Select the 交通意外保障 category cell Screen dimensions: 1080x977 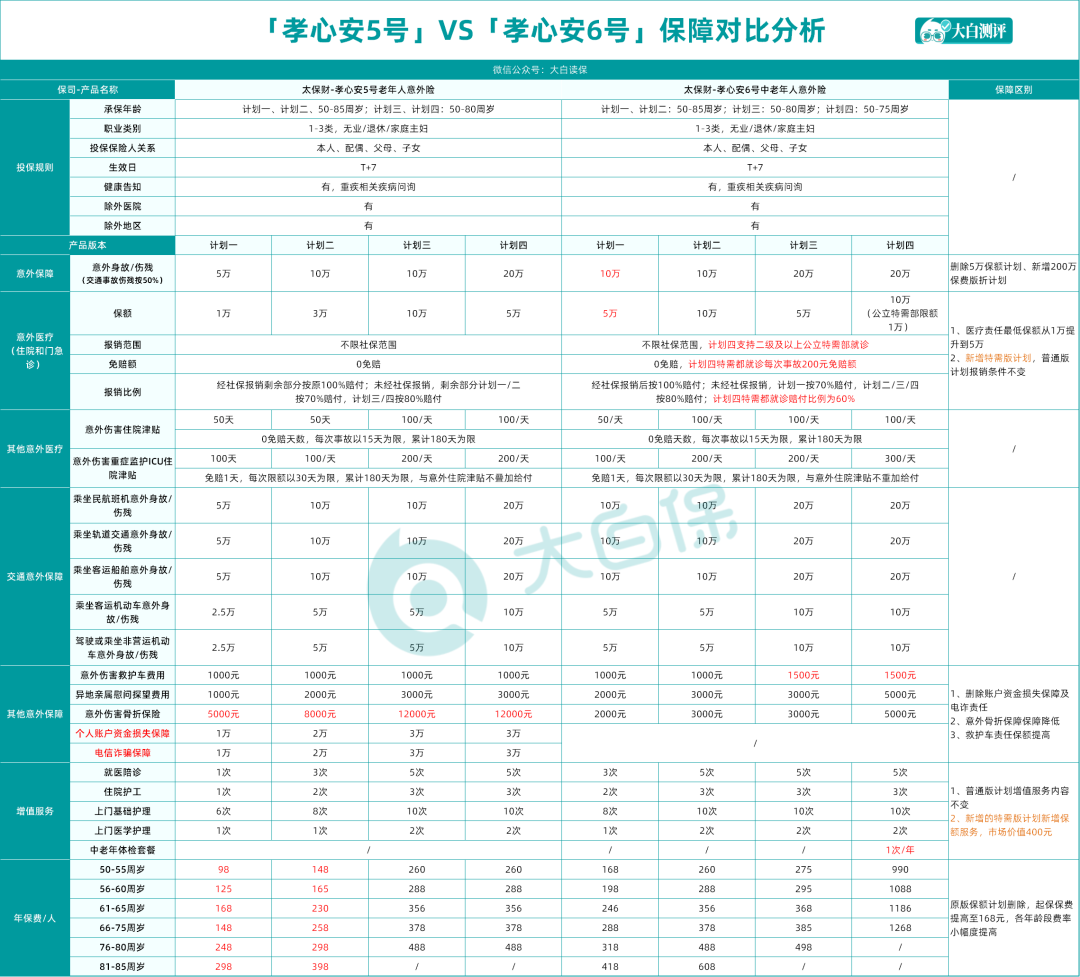35,576
